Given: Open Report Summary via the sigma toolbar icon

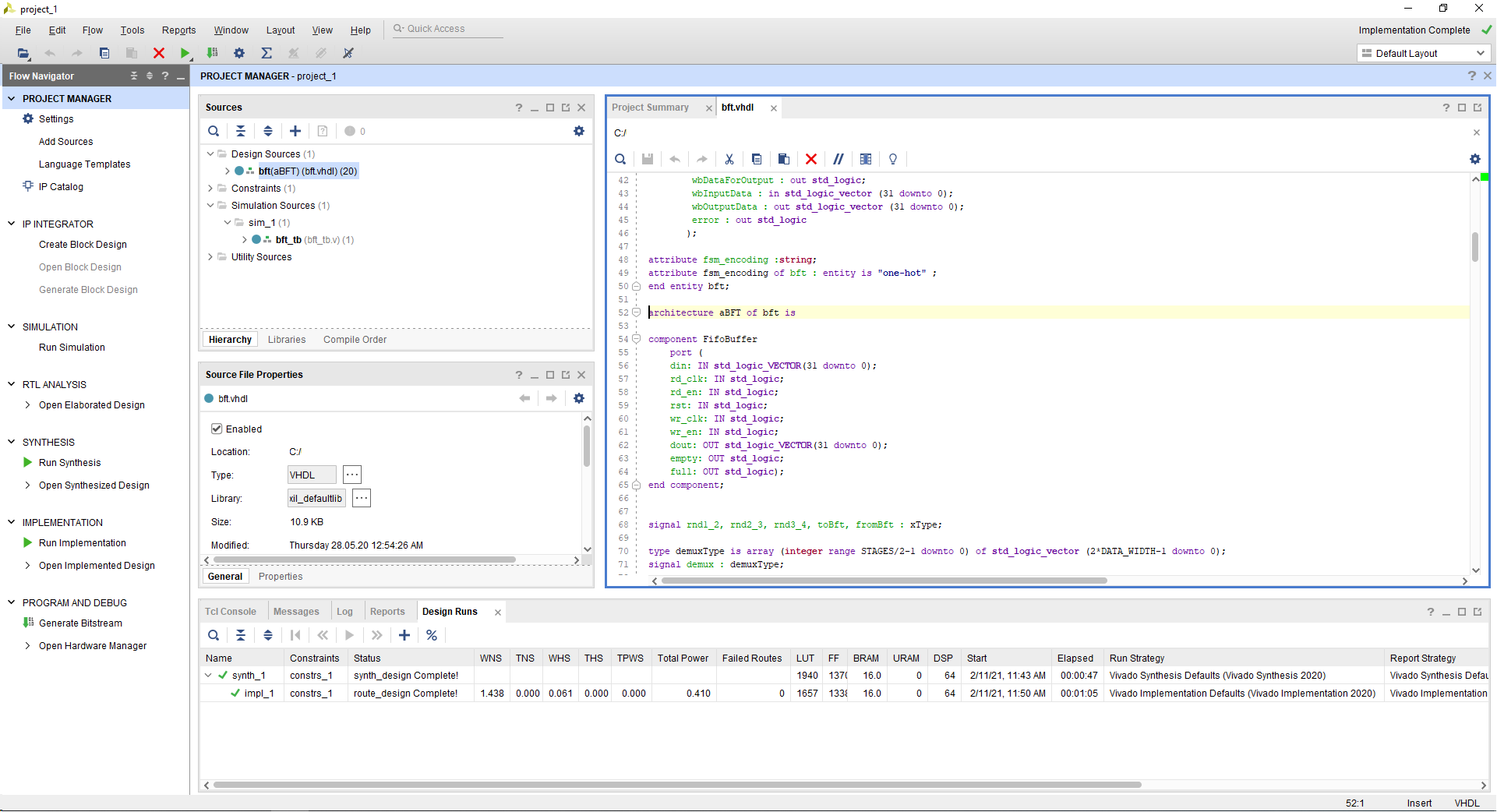Looking at the screenshot, I should [x=267, y=53].
